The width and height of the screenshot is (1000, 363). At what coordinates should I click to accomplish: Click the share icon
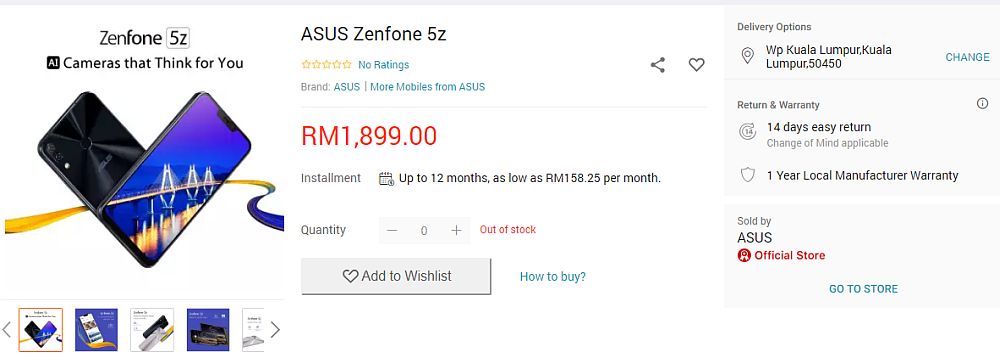[x=658, y=64]
